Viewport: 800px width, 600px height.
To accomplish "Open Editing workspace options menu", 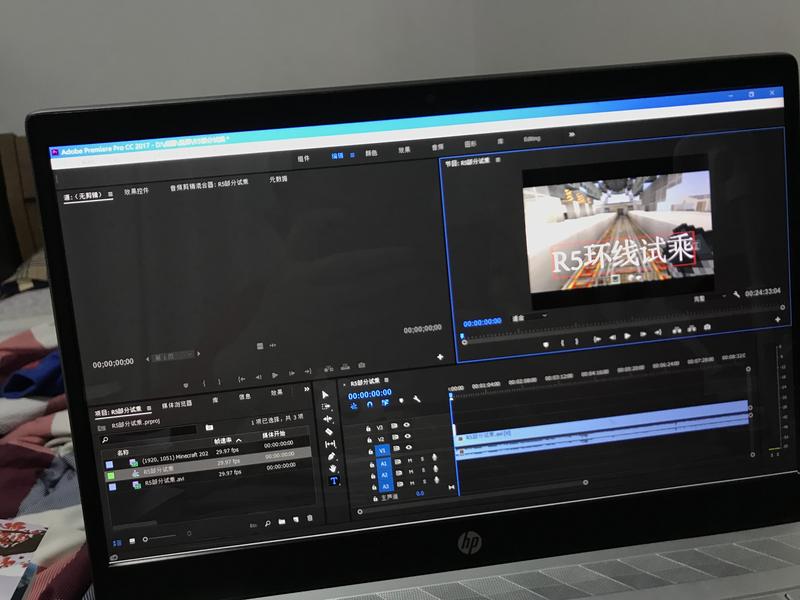I will [352, 155].
